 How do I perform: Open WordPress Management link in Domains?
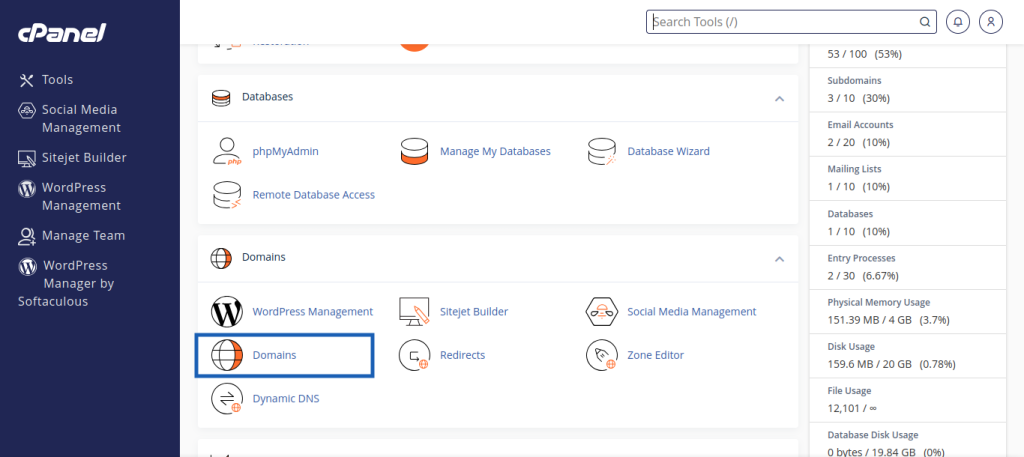tap(313, 311)
